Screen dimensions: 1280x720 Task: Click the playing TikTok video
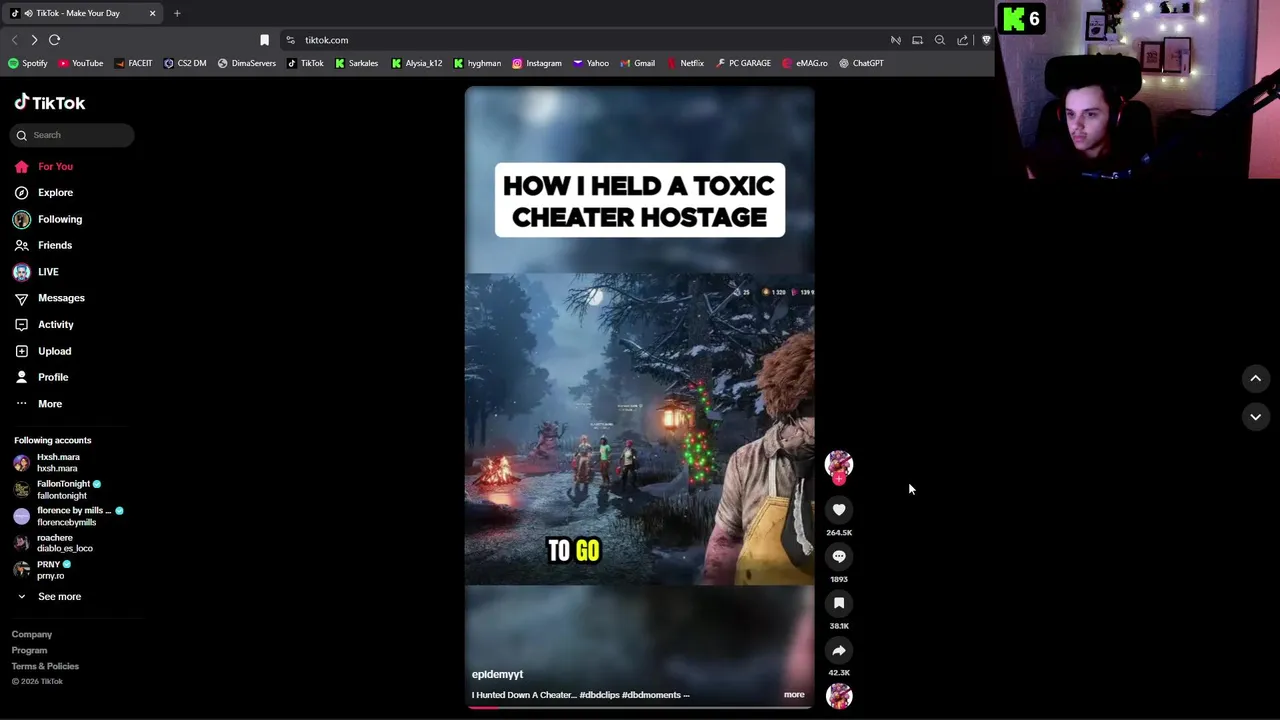click(x=640, y=398)
